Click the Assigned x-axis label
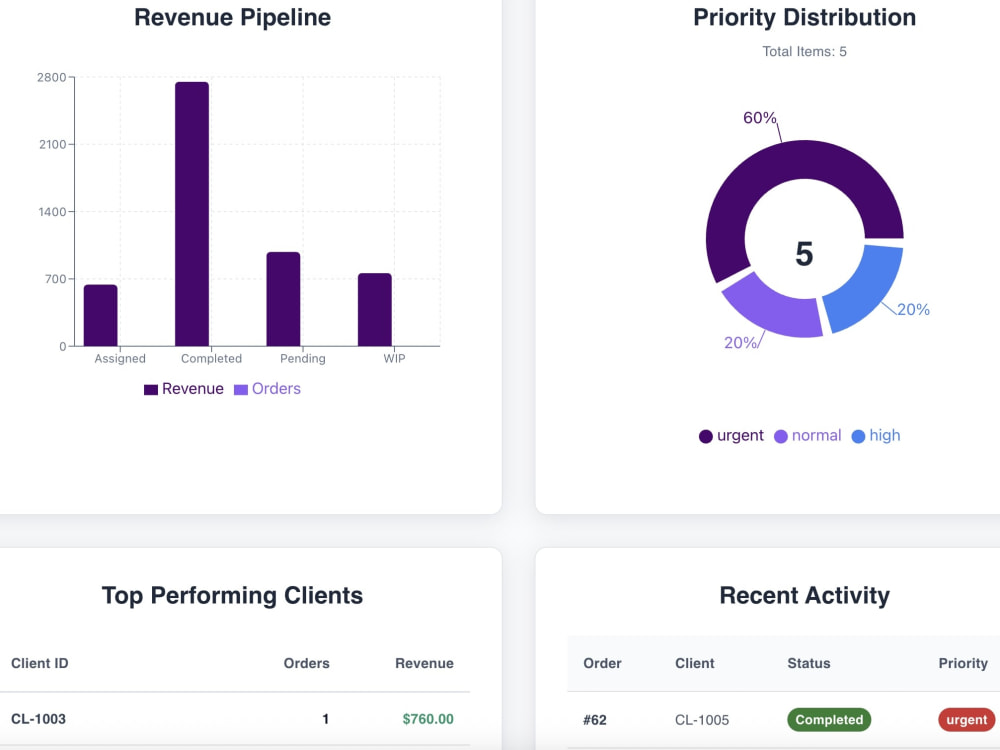This screenshot has height=750, width=1000. click(120, 358)
